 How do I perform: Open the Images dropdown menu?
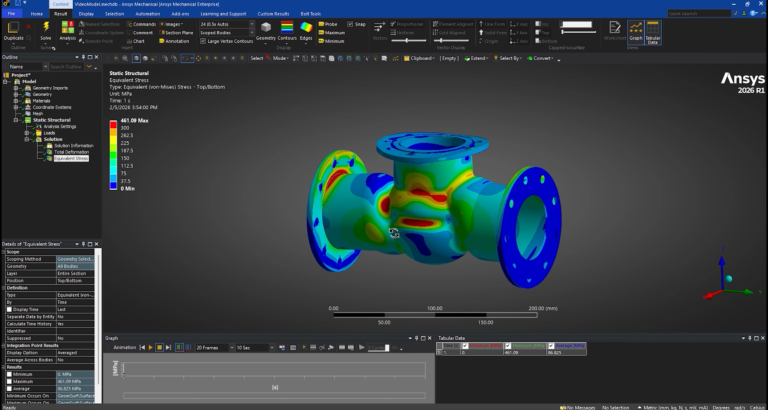(x=172, y=24)
